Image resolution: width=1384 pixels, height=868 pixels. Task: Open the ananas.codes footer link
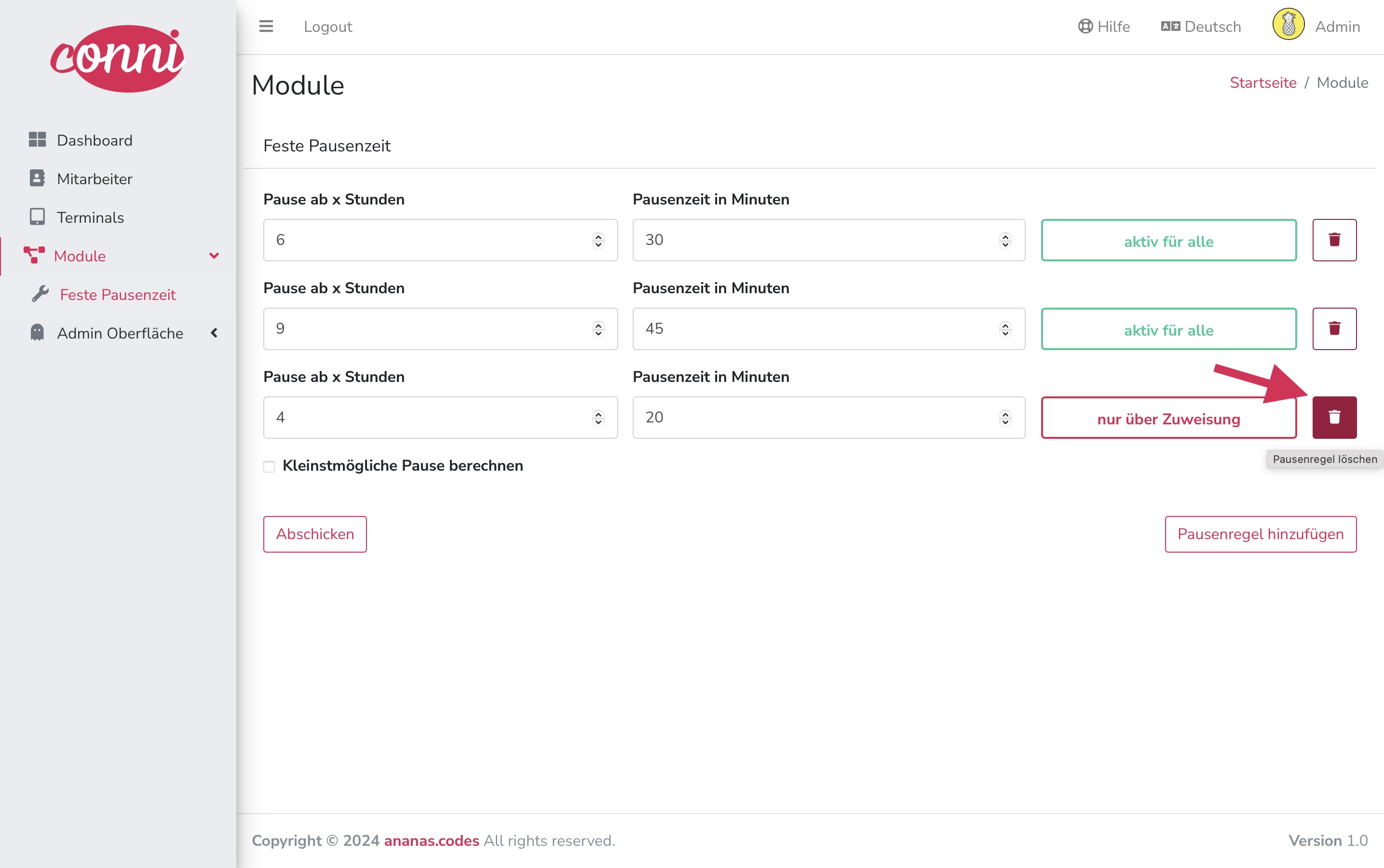tap(431, 840)
